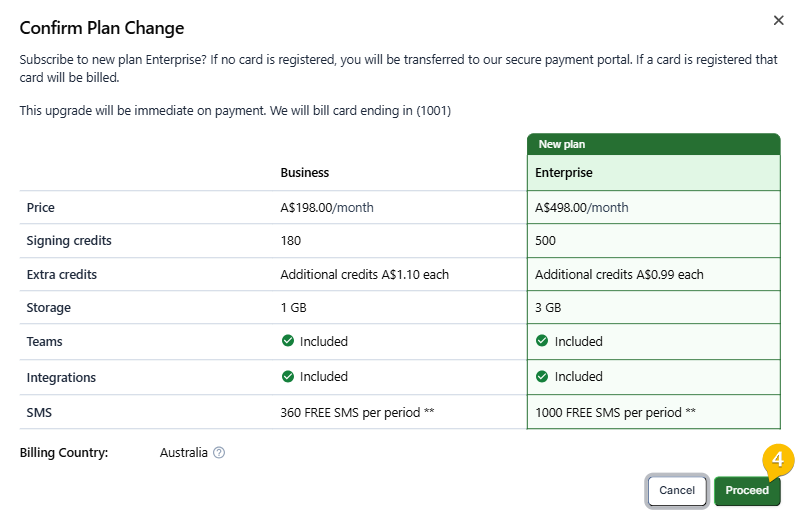Close the Confirm Plan Change dialog
The image size is (798, 522).
coord(778,20)
